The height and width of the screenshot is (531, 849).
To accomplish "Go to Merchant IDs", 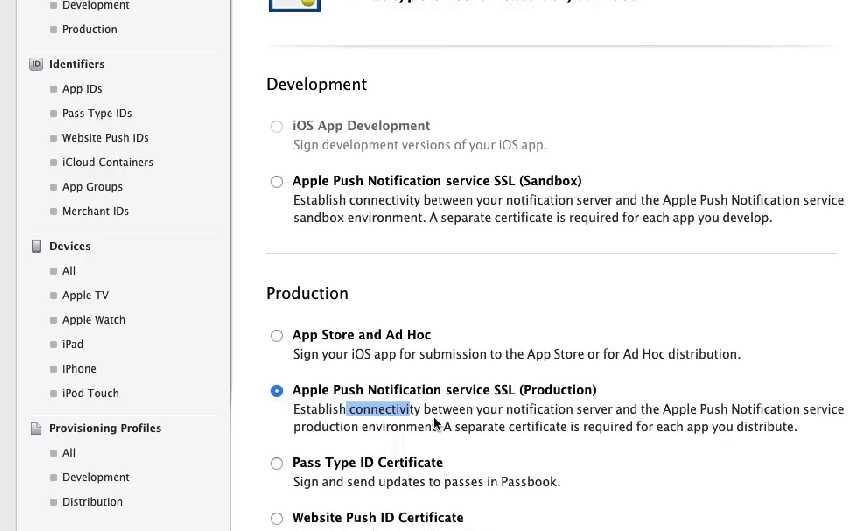I will pos(95,211).
